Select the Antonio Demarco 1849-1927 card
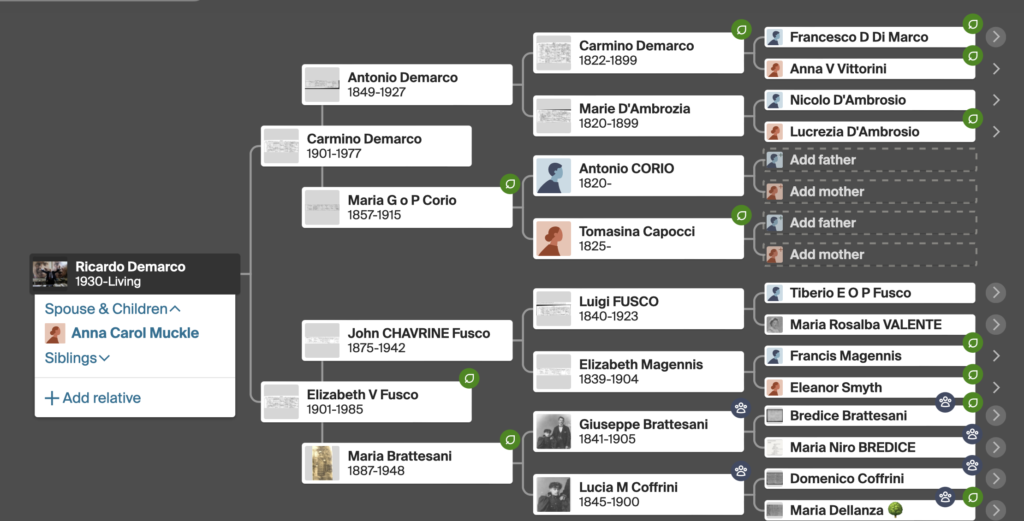 407,84
